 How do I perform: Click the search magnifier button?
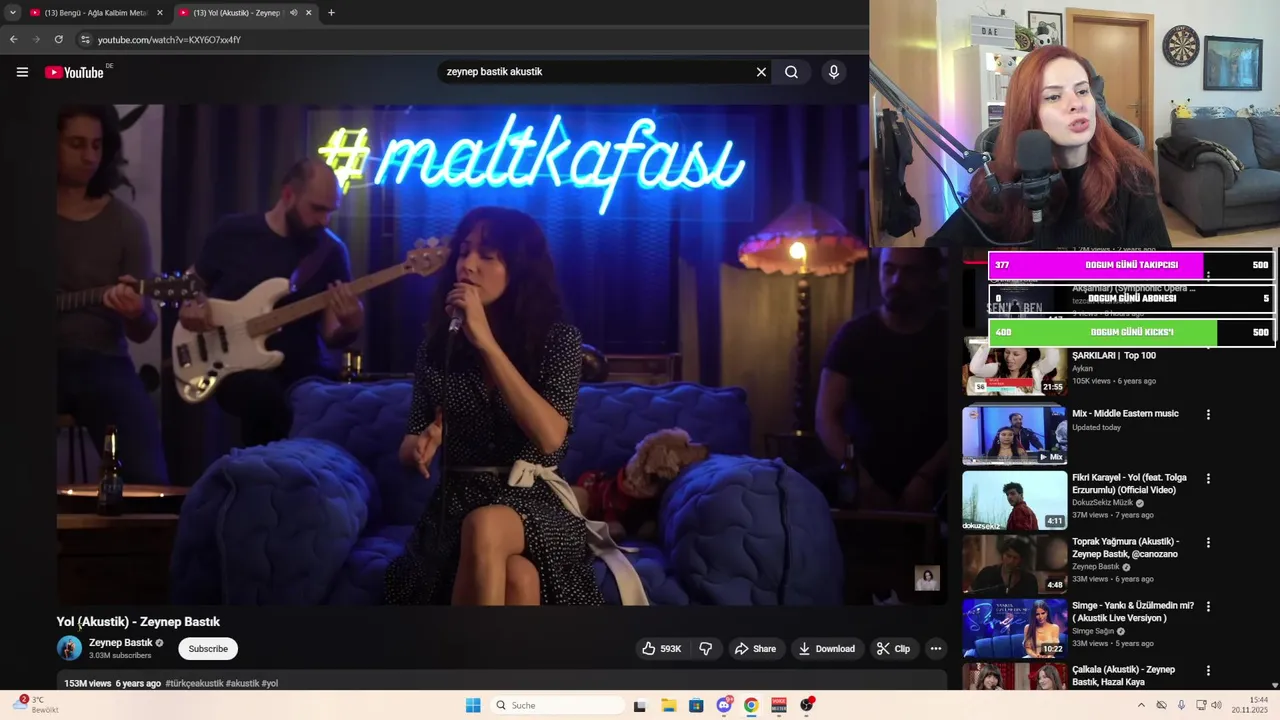(791, 72)
